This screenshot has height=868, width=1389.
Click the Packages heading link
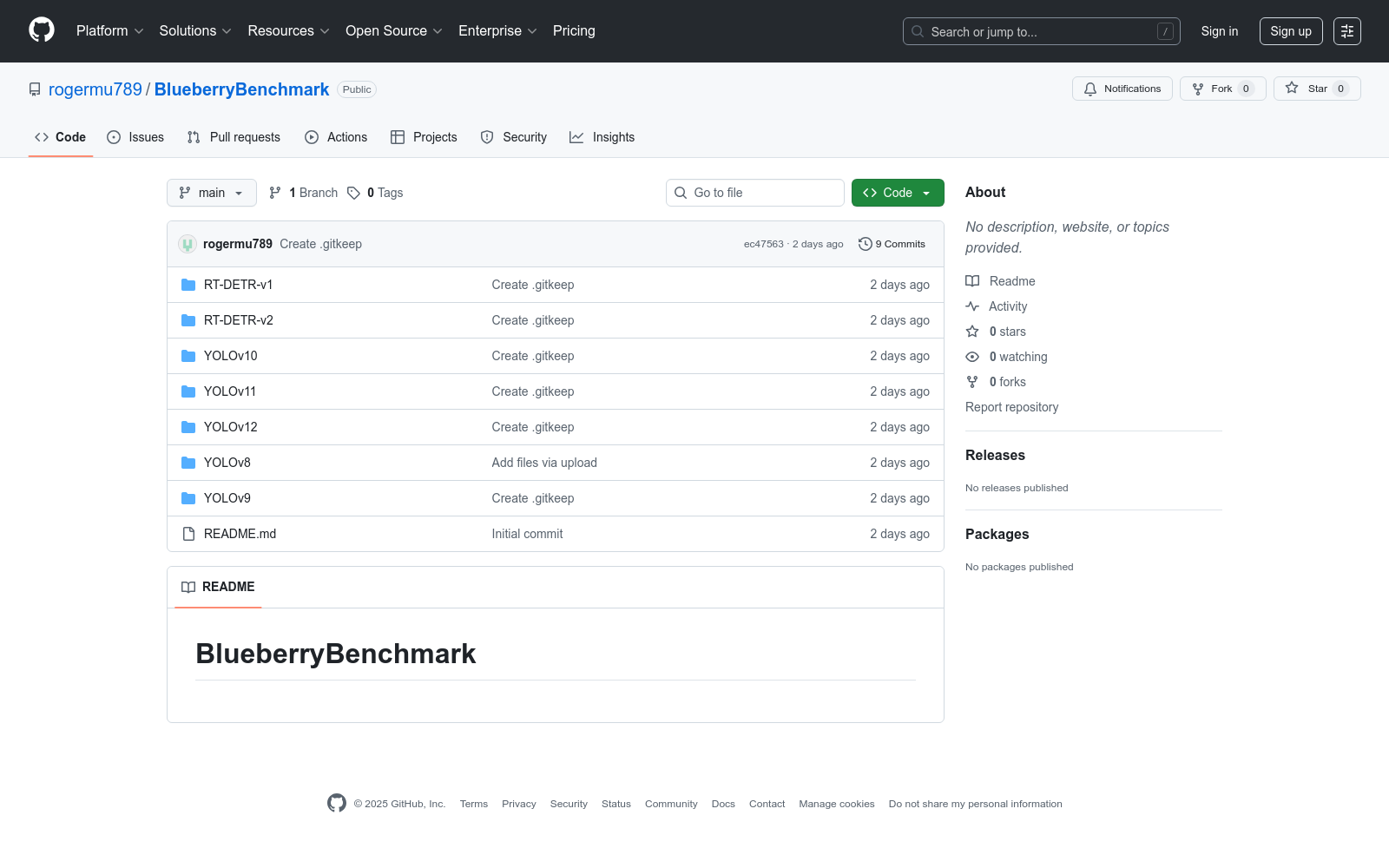(x=997, y=535)
